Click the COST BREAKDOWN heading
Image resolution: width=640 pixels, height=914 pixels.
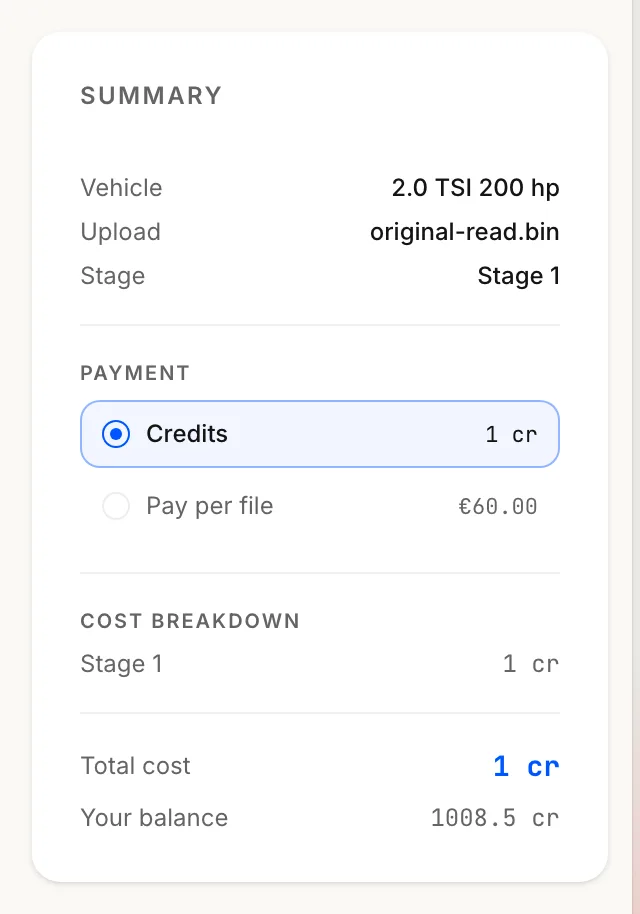(190, 621)
